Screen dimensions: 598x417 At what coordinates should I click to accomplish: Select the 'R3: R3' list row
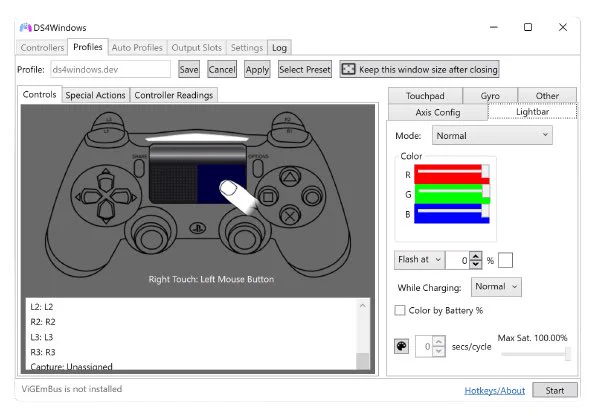[191, 352]
